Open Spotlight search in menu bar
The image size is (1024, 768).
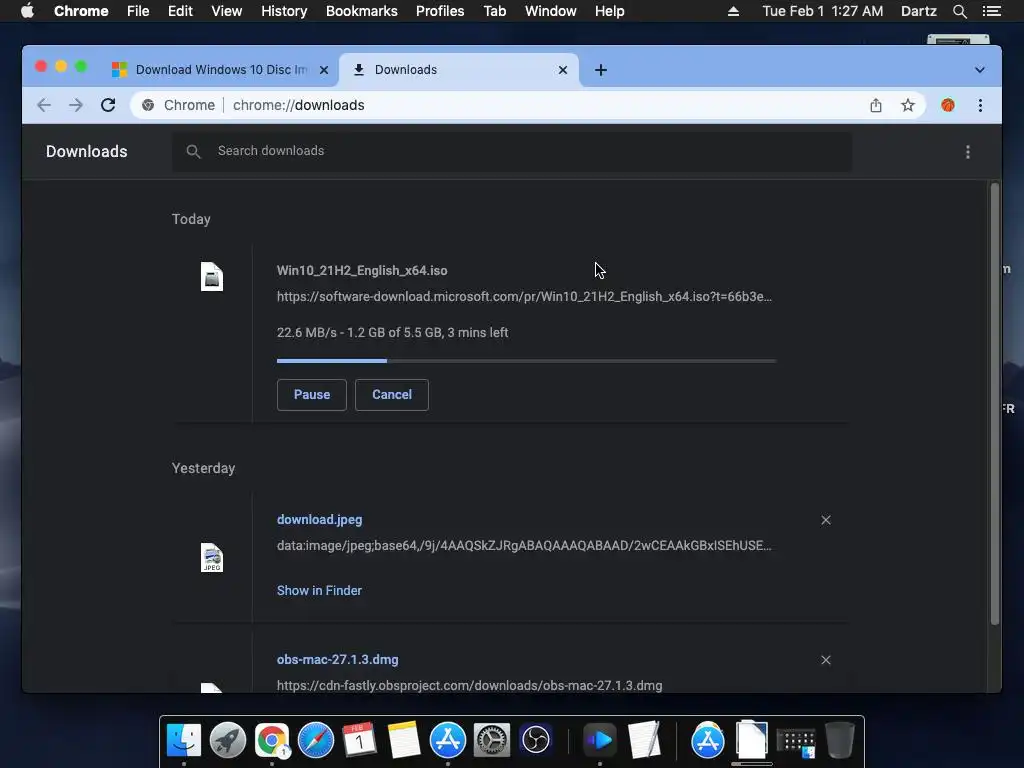pos(959,11)
